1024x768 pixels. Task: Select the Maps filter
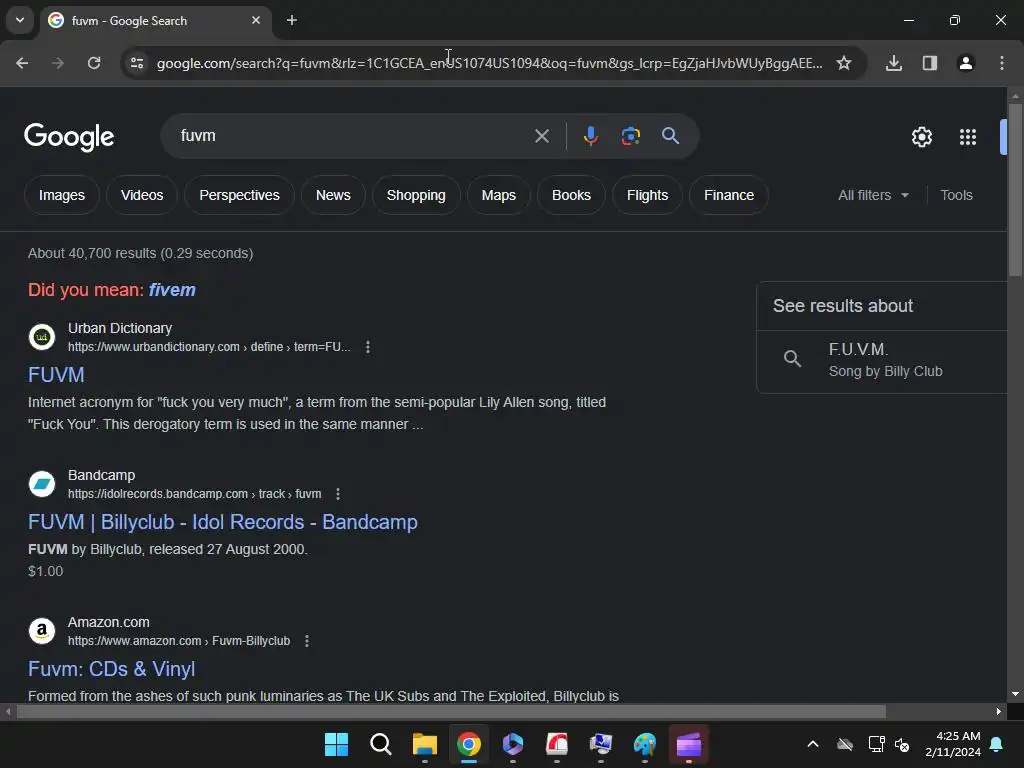click(x=499, y=195)
